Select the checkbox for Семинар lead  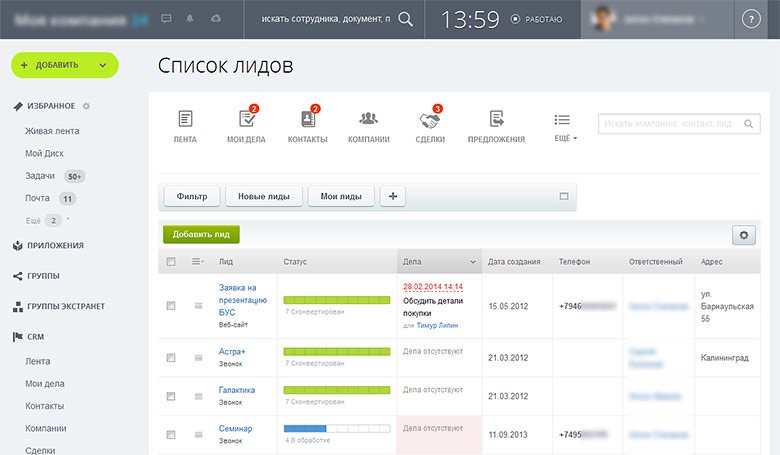(x=171, y=434)
